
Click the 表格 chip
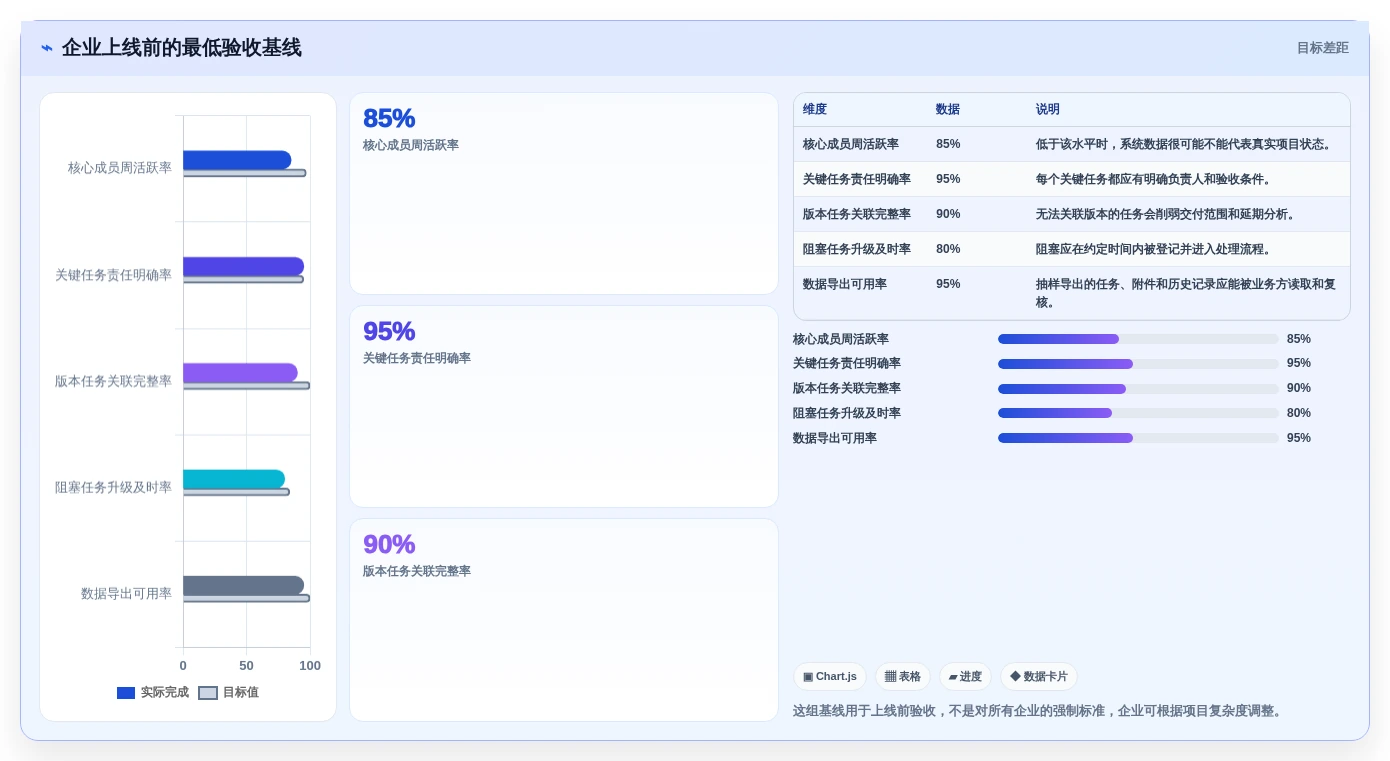tap(903, 677)
